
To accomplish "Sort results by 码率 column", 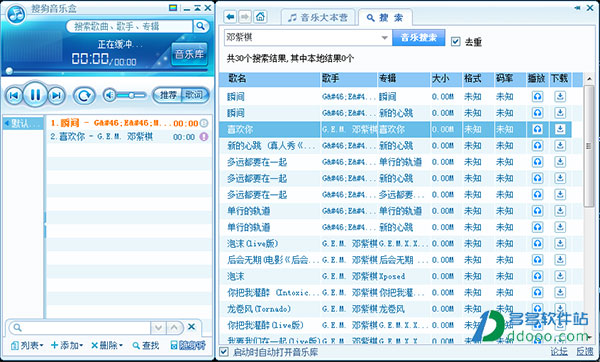I will 510,79.
